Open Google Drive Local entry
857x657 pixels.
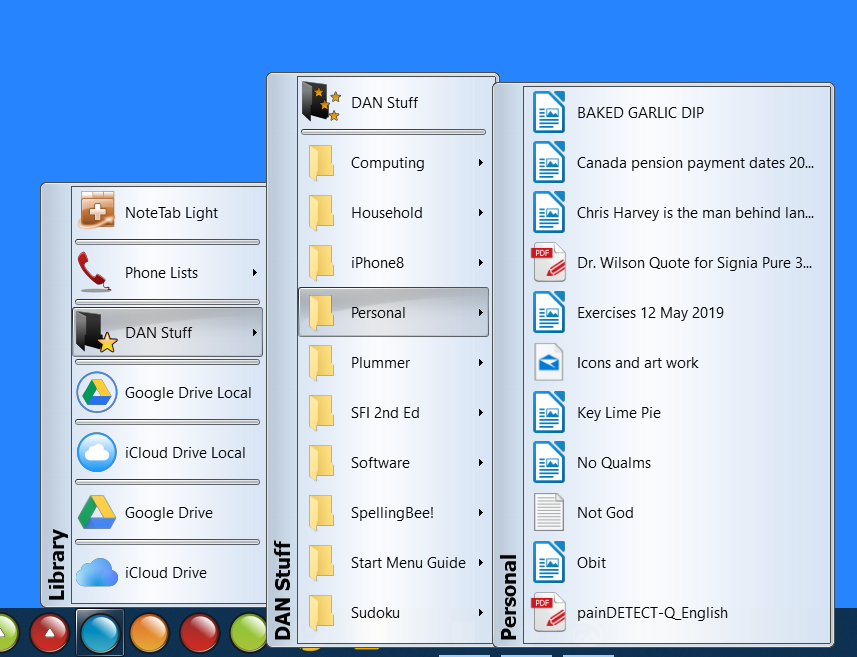pos(187,393)
